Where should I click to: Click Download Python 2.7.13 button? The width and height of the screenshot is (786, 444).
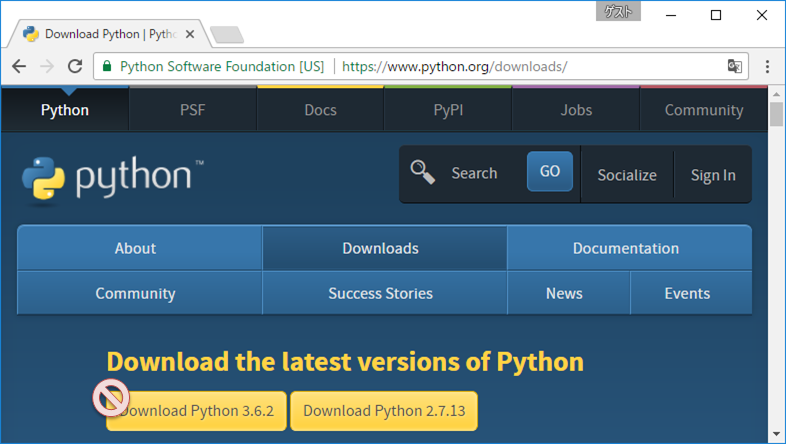[x=384, y=411]
